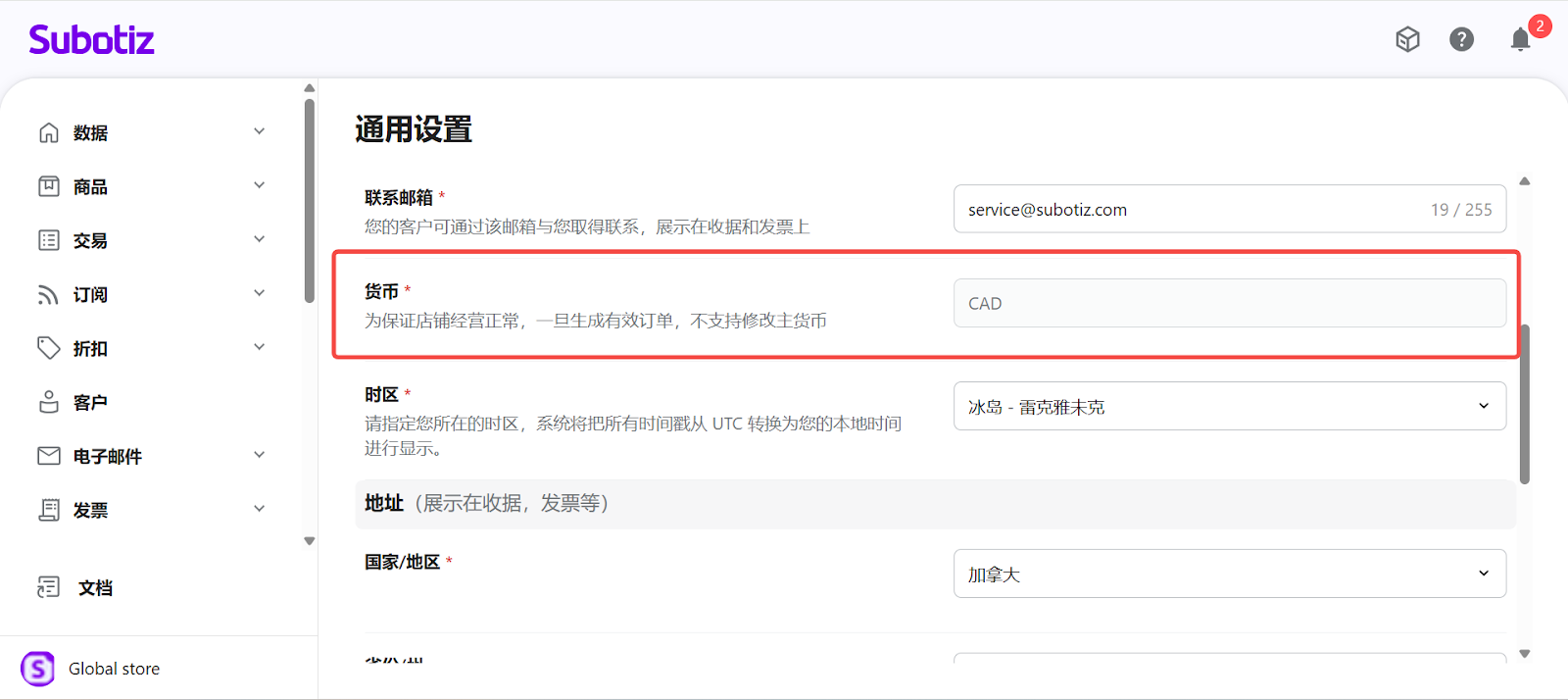The height and width of the screenshot is (700, 1568).
Task: Select 电子邮件 in the sidebar menu
Action: click(107, 456)
